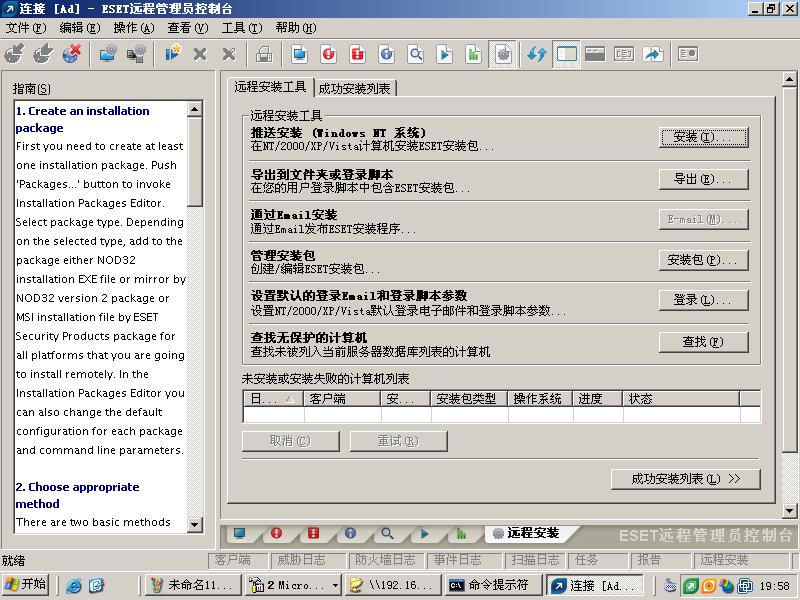
Task: Open the '2 Micro...' taskbar group dropdown
Action: point(335,585)
